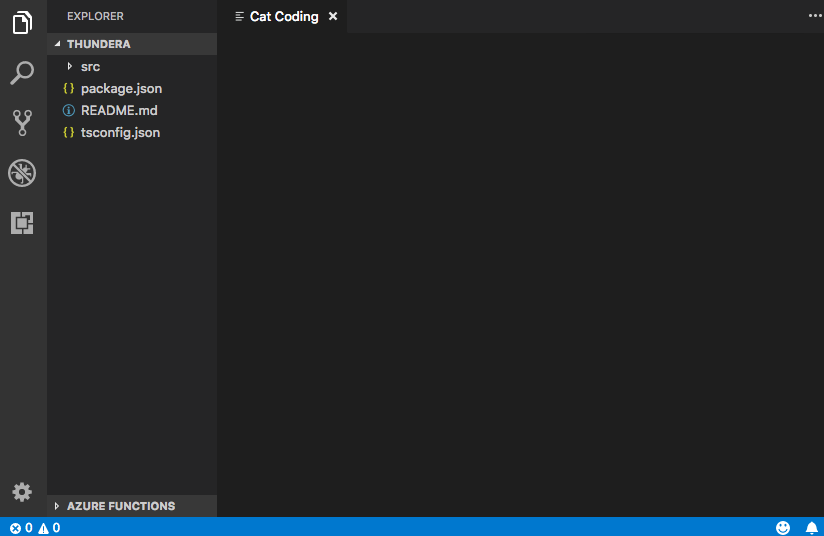The width and height of the screenshot is (824, 536).
Task: Open the Search view icon
Action: click(22, 73)
